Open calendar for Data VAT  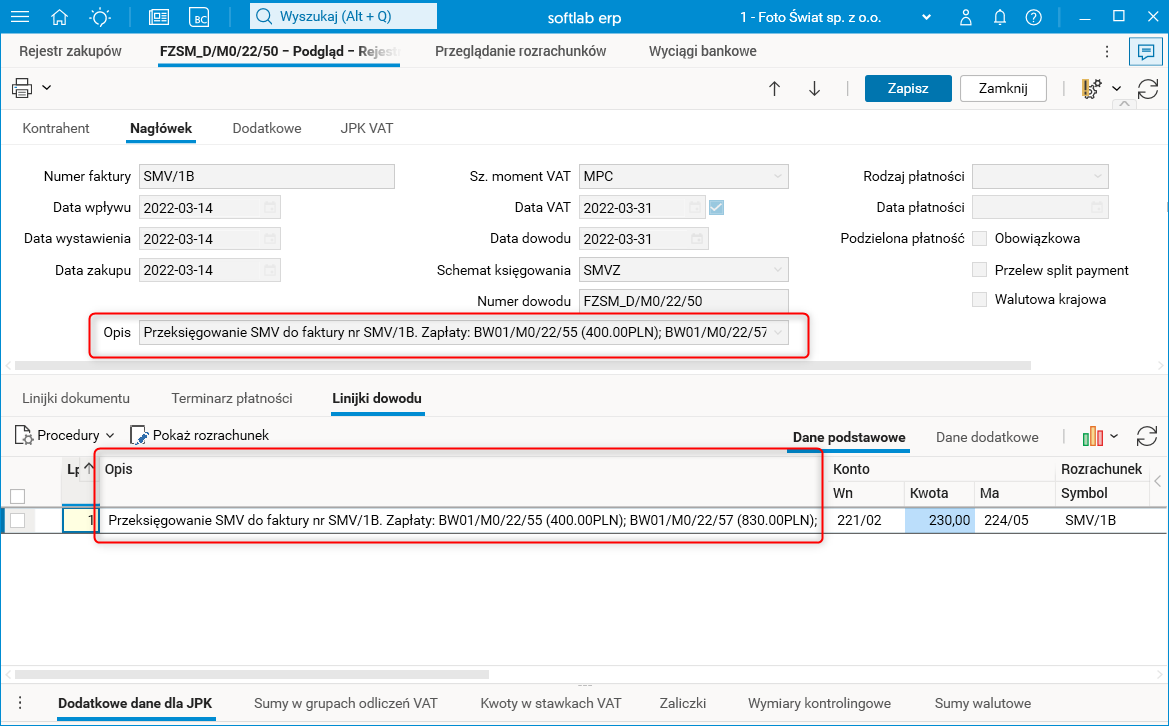click(x=695, y=207)
